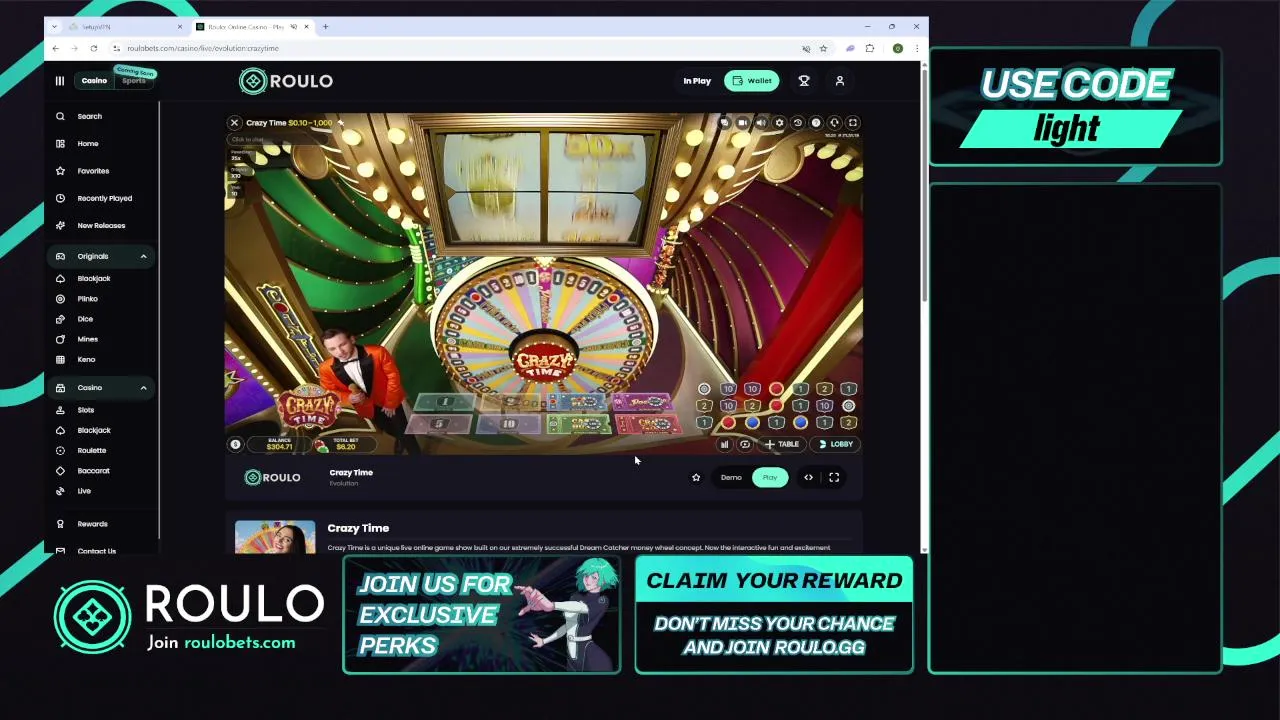Favorite Crazy Time with star icon
This screenshot has width=1280, height=720.
pos(696,478)
